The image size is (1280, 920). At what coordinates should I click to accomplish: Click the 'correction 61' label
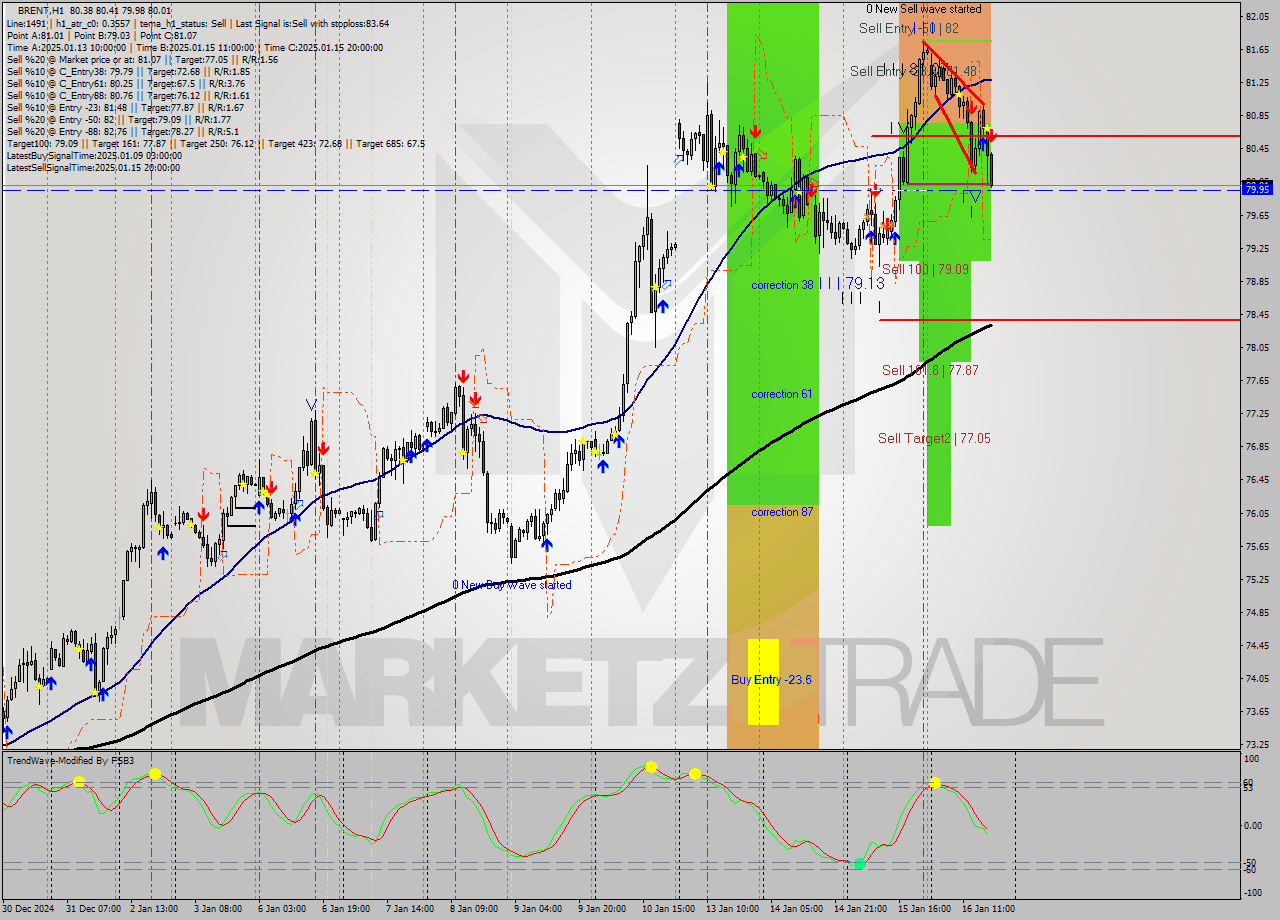pos(782,394)
